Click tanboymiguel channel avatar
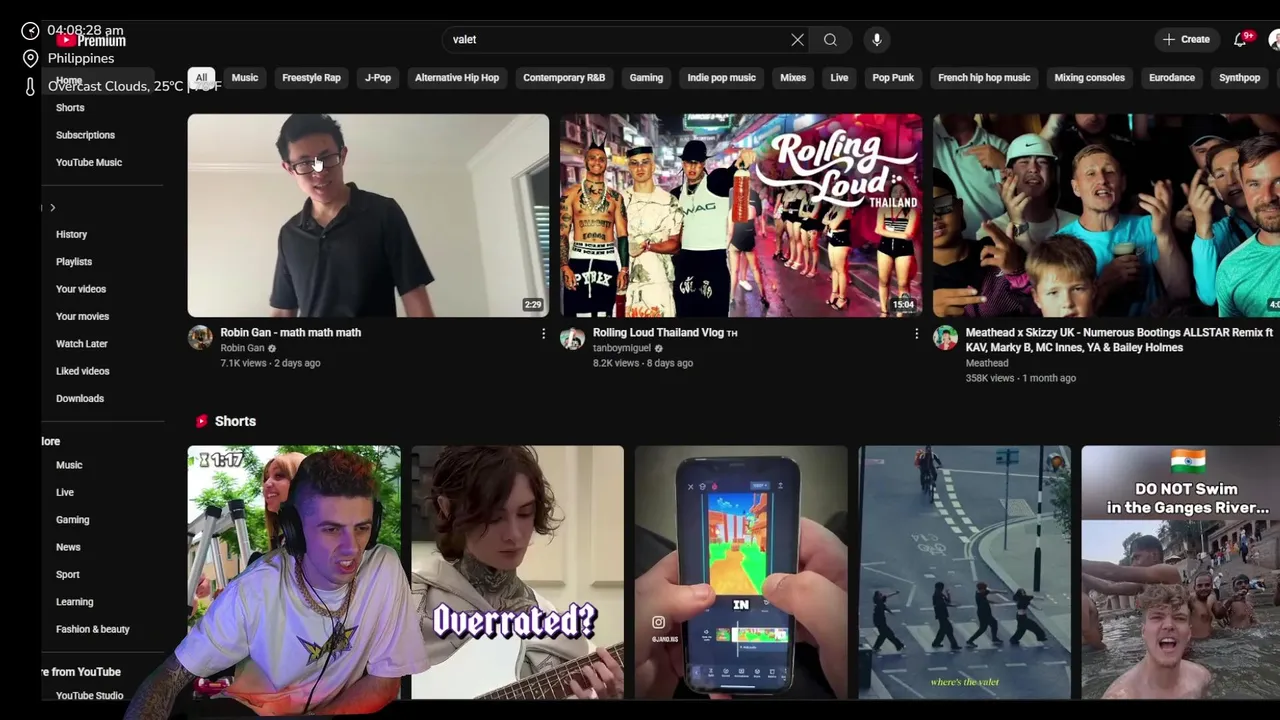1280x720 pixels. [x=572, y=338]
